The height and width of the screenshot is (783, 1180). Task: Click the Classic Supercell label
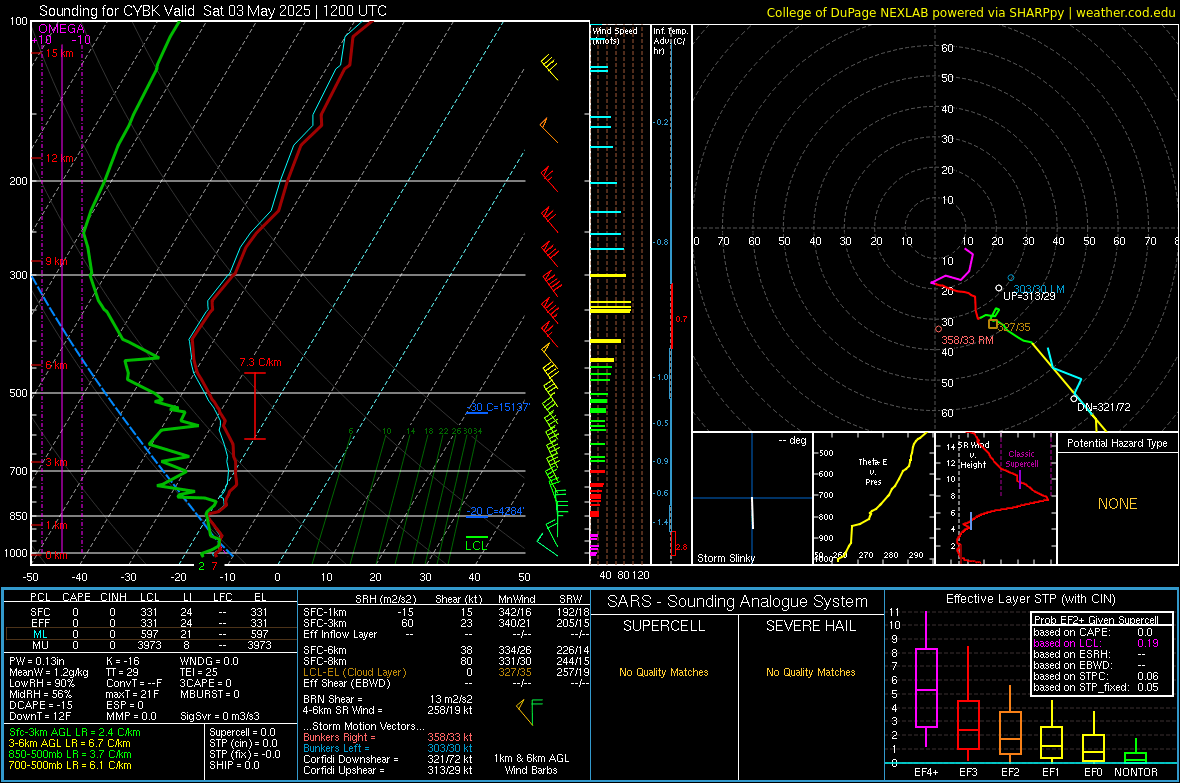tap(1021, 459)
